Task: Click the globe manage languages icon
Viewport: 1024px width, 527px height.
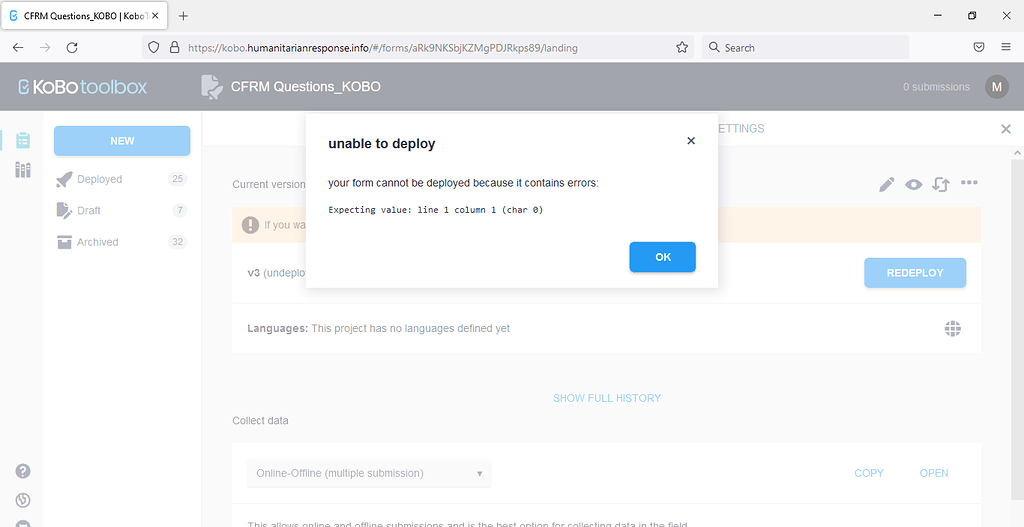Action: click(x=952, y=328)
